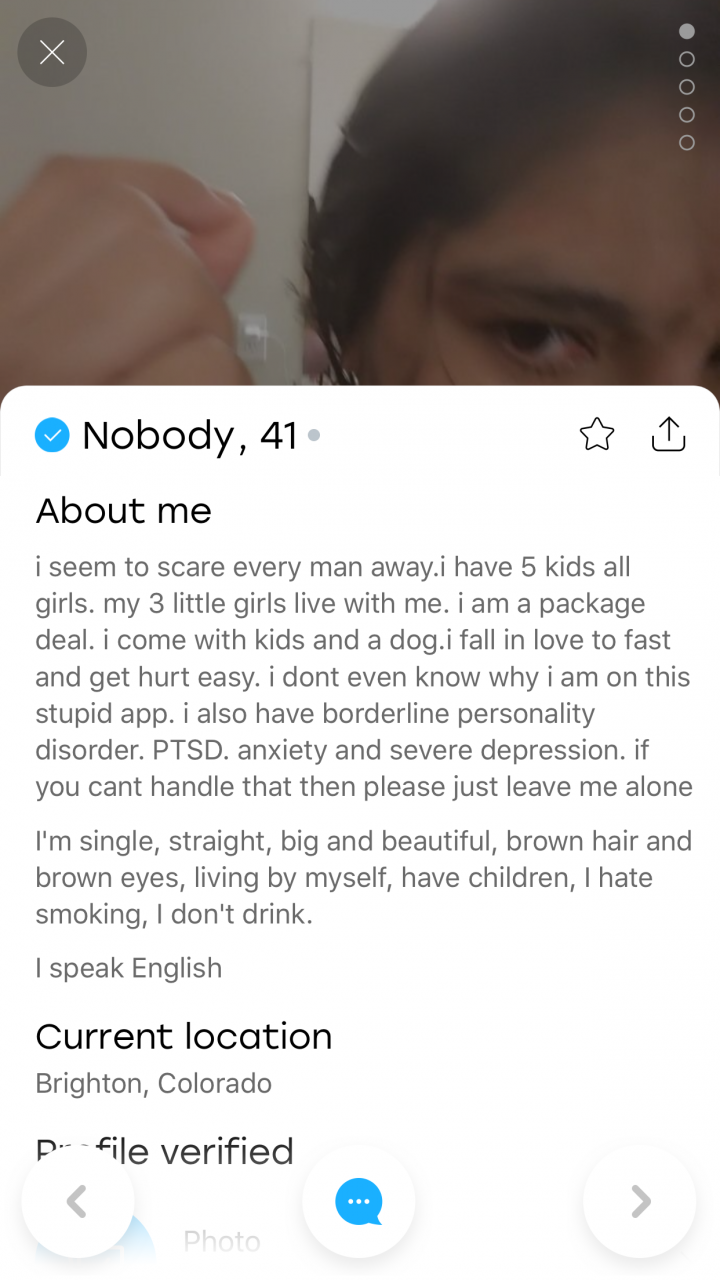Tap the "About me" heading
Screen dimensions: 720x1280
click(x=124, y=511)
